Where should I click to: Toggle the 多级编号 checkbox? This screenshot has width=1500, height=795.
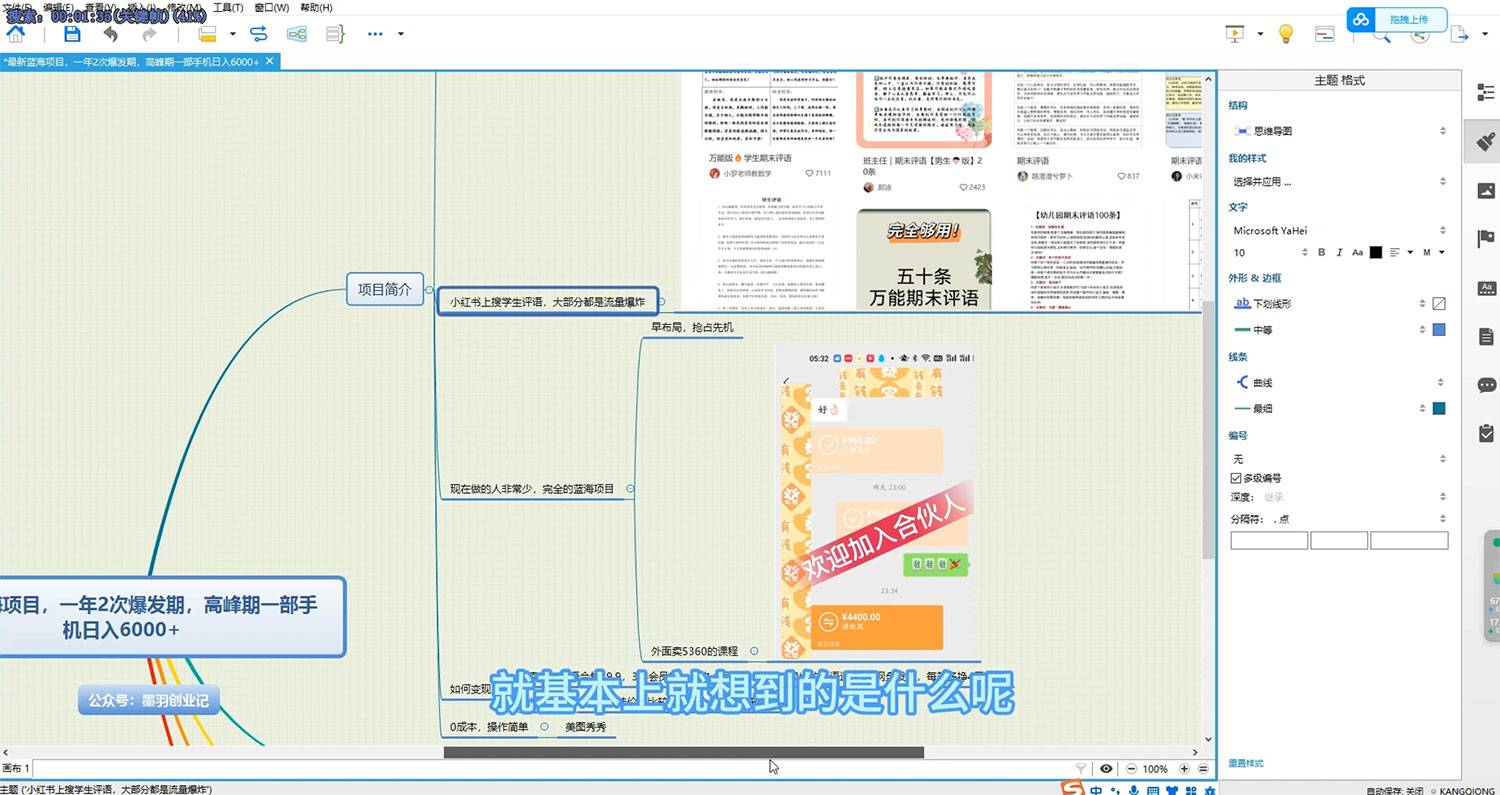(1236, 478)
